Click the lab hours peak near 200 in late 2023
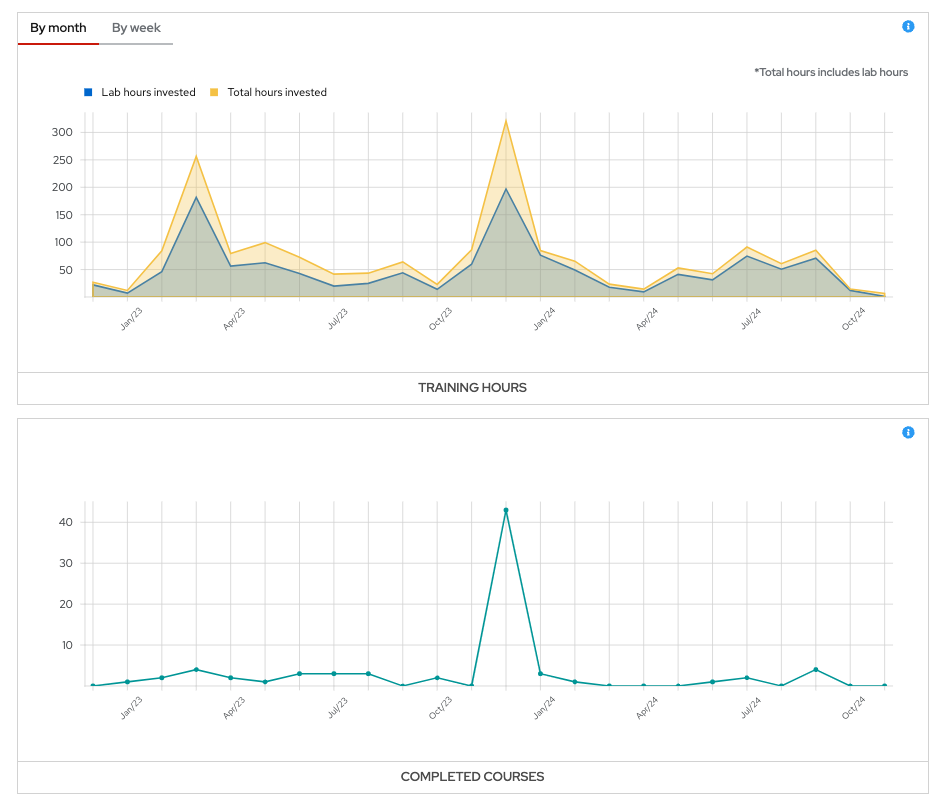 506,189
